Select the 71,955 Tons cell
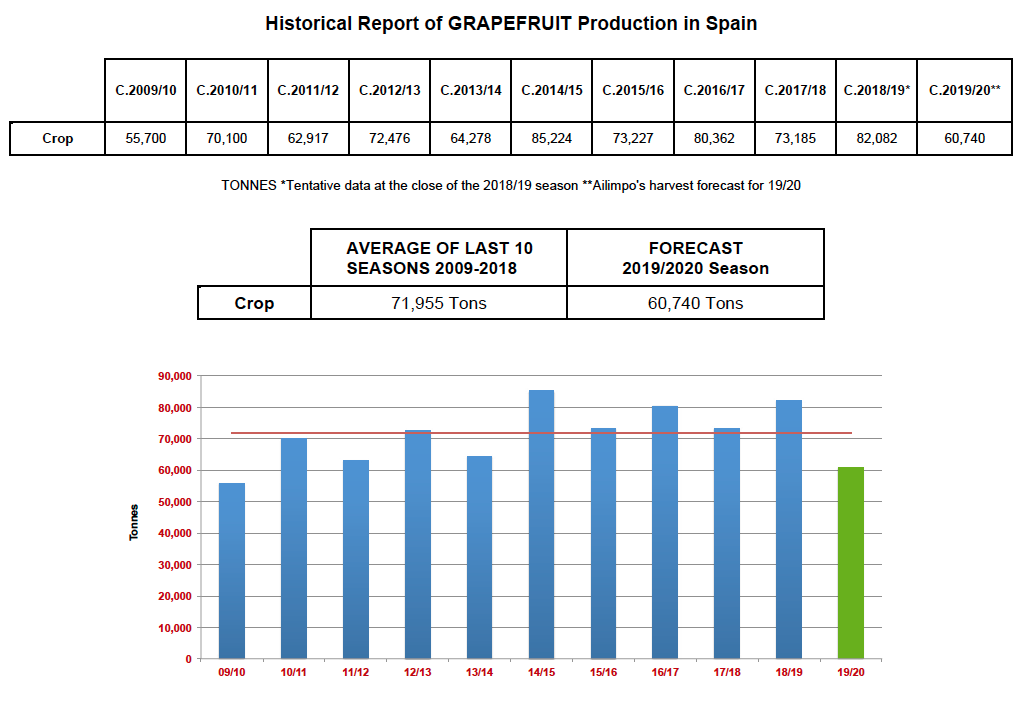The width and height of the screenshot is (1024, 707). (439, 303)
